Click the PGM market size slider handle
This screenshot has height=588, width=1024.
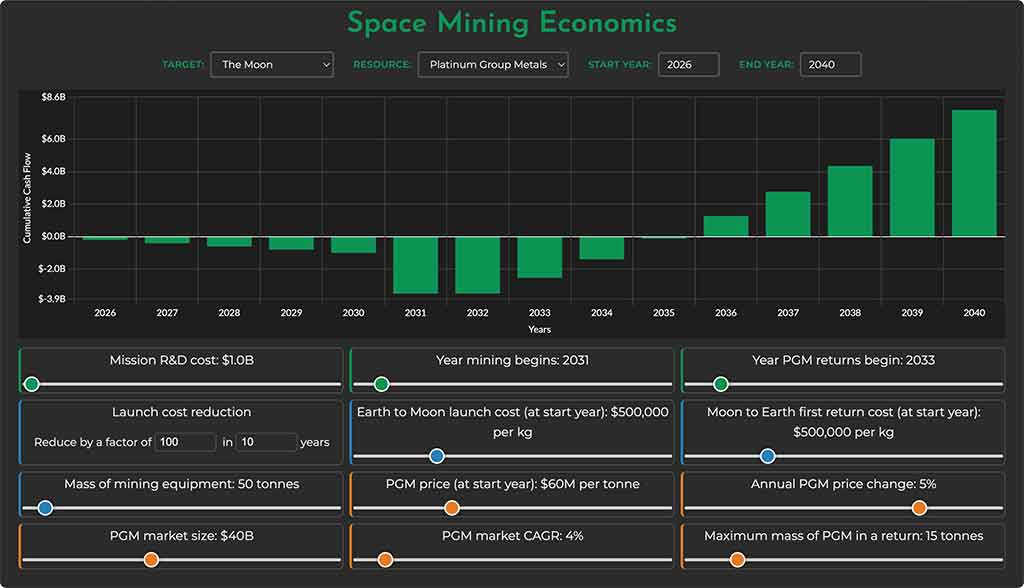click(150, 560)
